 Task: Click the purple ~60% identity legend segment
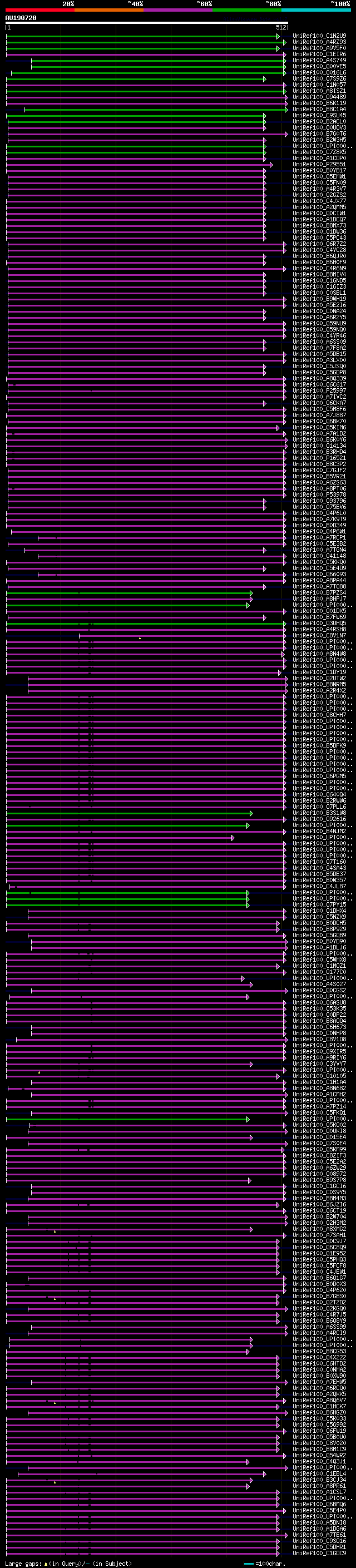(177, 10)
